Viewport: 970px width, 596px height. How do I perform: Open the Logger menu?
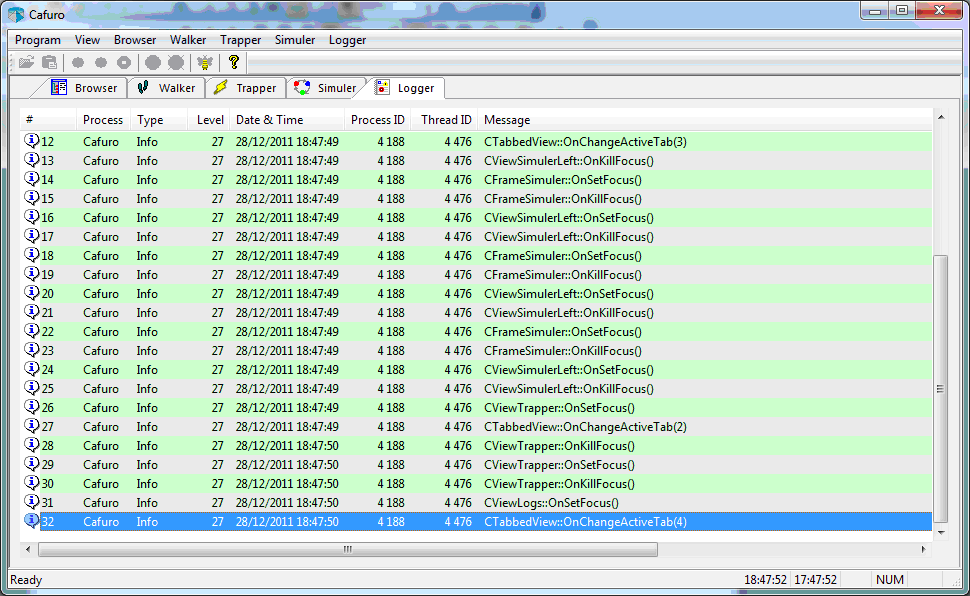(347, 40)
